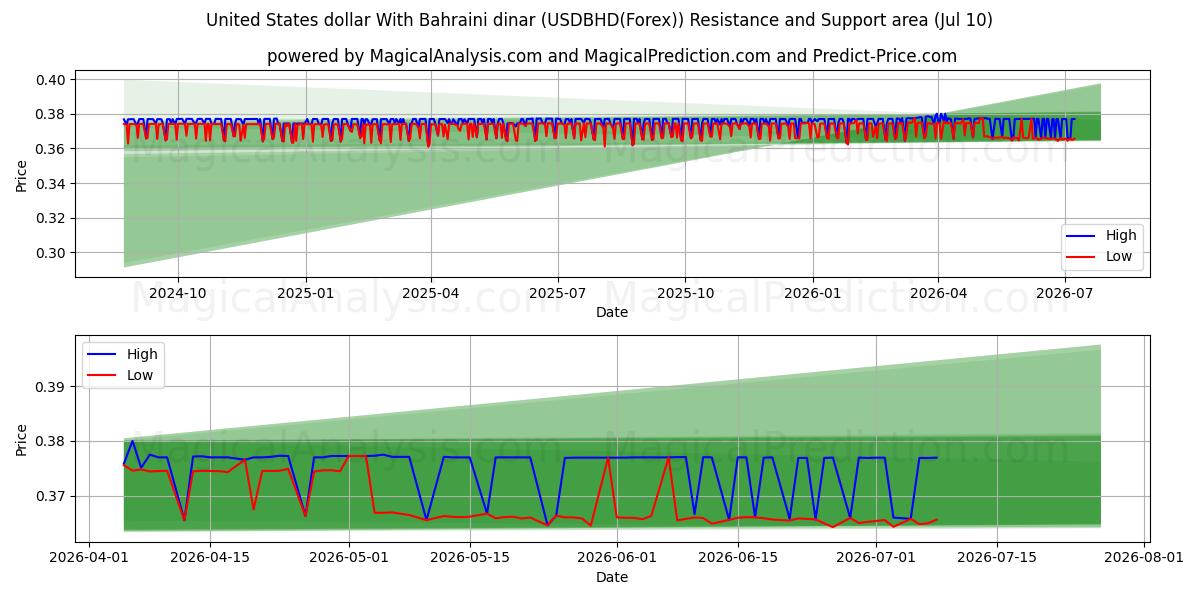Click the chart title mentioning USDBHD(Forex)
The width and height of the screenshot is (1200, 600).
point(599,20)
